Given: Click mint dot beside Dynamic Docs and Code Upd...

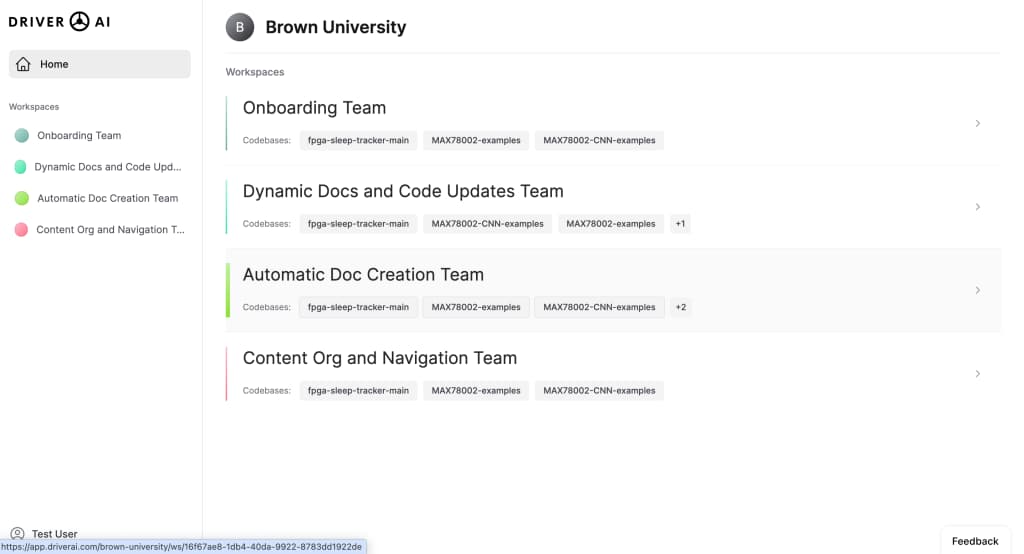Looking at the screenshot, I should coord(20,167).
